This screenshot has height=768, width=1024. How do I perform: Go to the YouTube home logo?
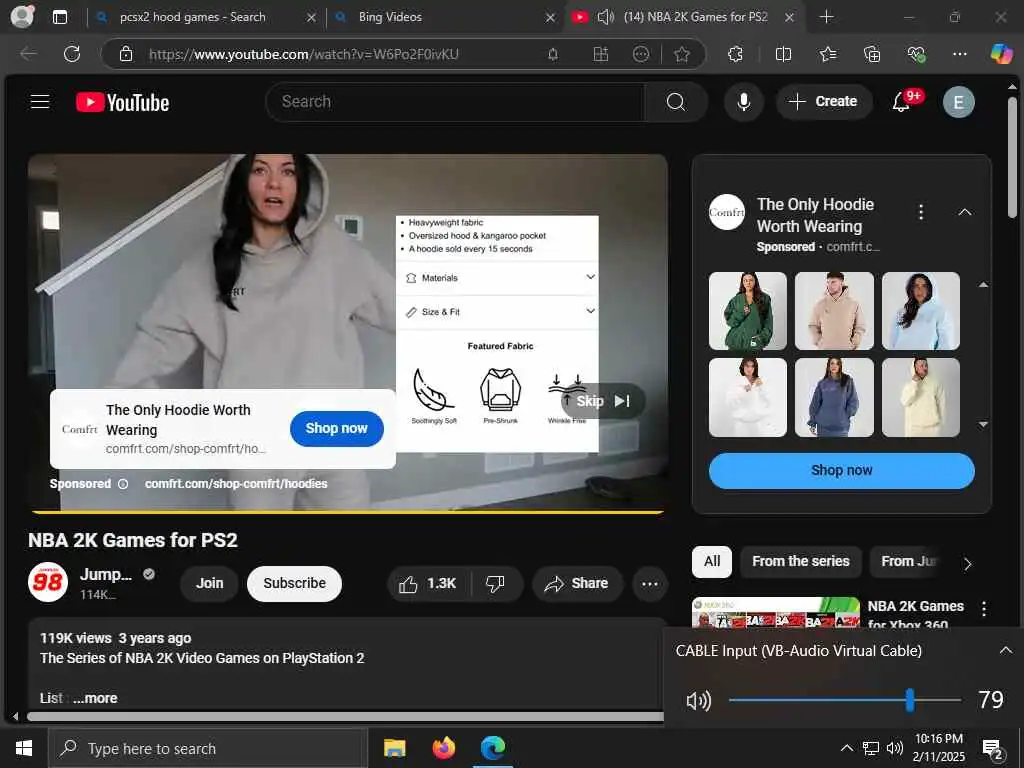click(x=123, y=103)
